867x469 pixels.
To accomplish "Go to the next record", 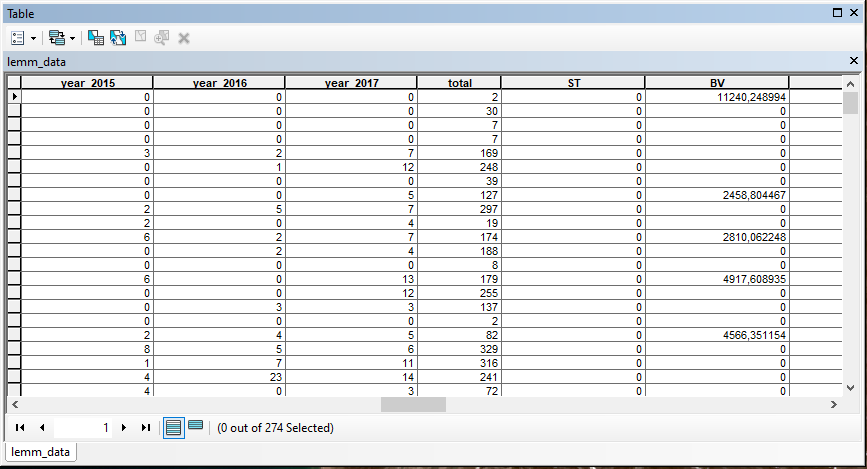I will pos(124,428).
